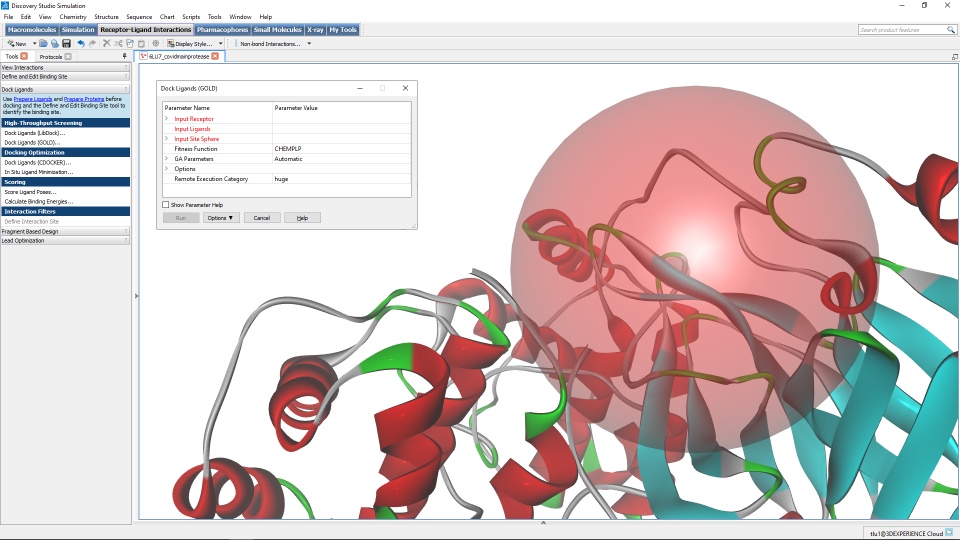Click the Paste clipboard icon in toolbar
Image resolution: width=960 pixels, height=540 pixels.
(x=141, y=43)
